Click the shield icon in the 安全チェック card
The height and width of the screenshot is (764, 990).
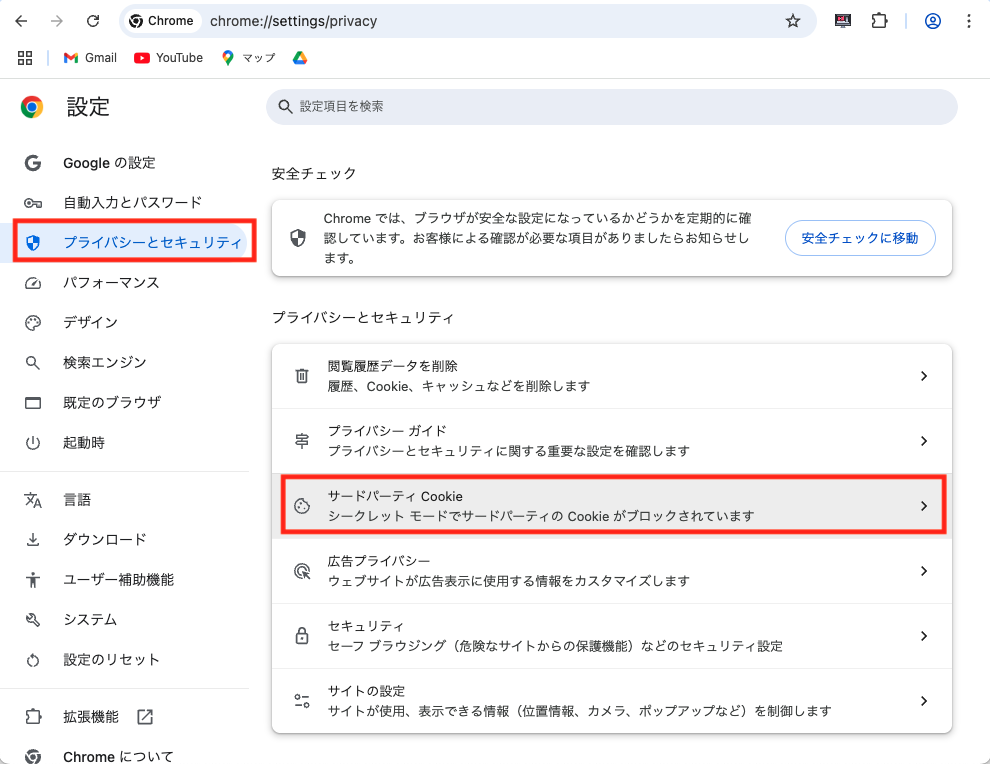pos(298,238)
